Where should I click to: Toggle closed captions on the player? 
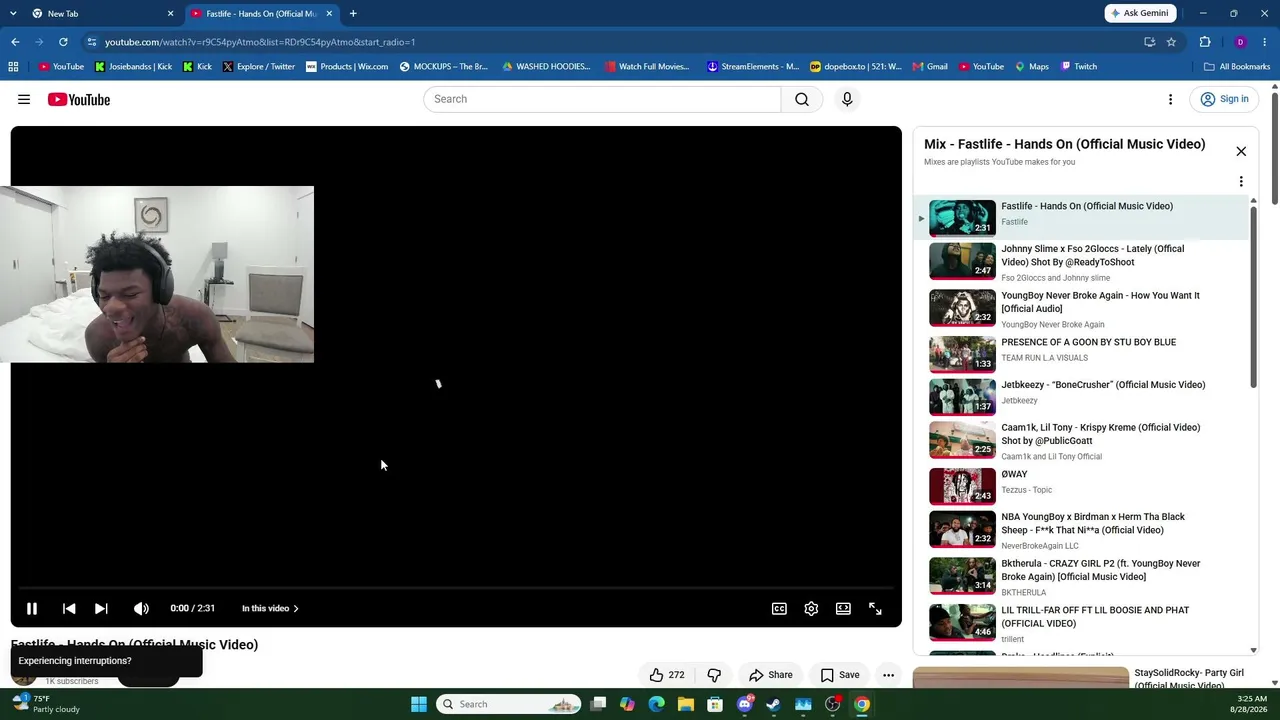(779, 608)
